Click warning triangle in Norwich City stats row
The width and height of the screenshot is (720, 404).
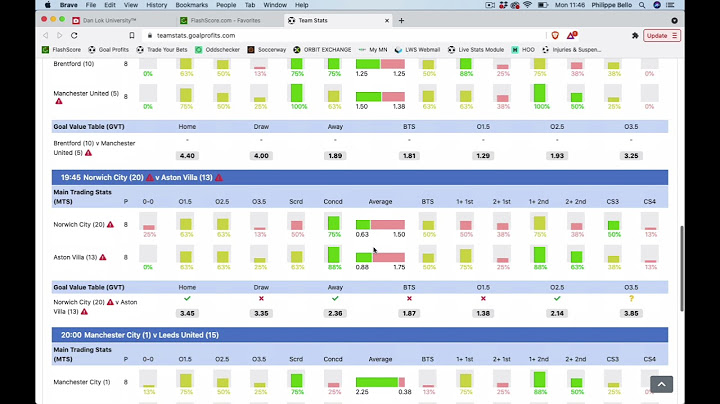(110, 224)
